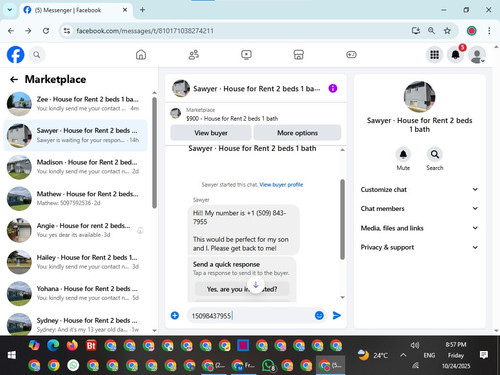The image size is (500, 375).
Task: Open the Windows action center notification icon
Action: click(x=484, y=355)
